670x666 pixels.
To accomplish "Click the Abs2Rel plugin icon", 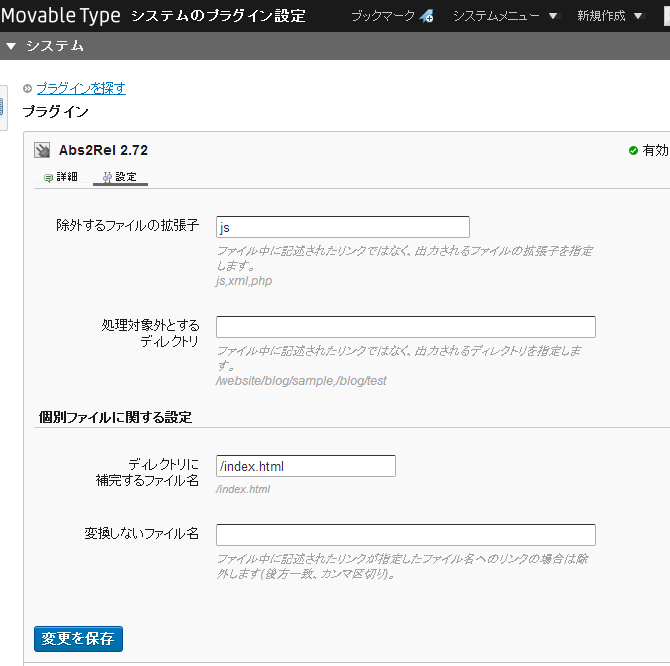I will tap(42, 150).
